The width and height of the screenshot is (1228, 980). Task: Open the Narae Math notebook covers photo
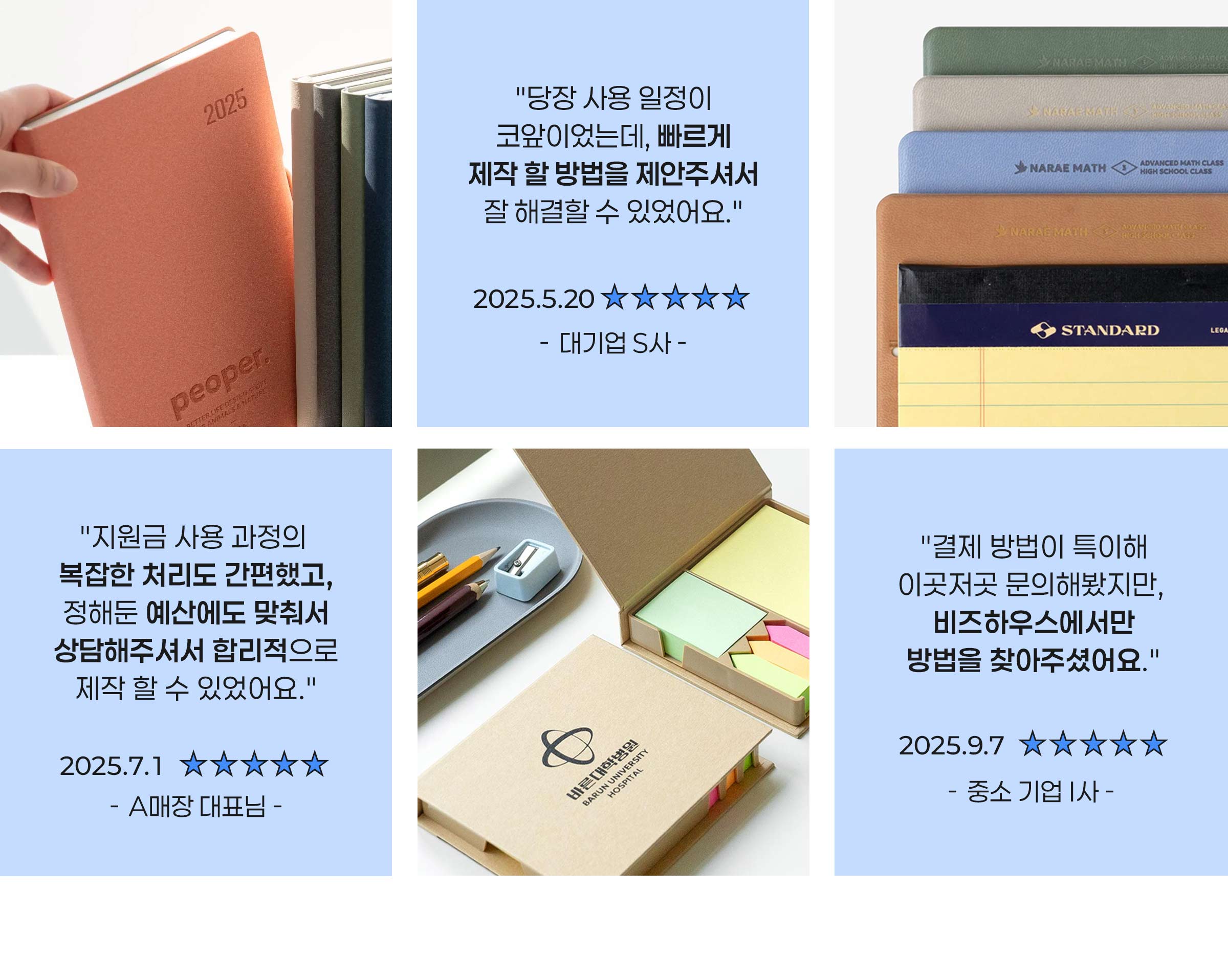1031,213
